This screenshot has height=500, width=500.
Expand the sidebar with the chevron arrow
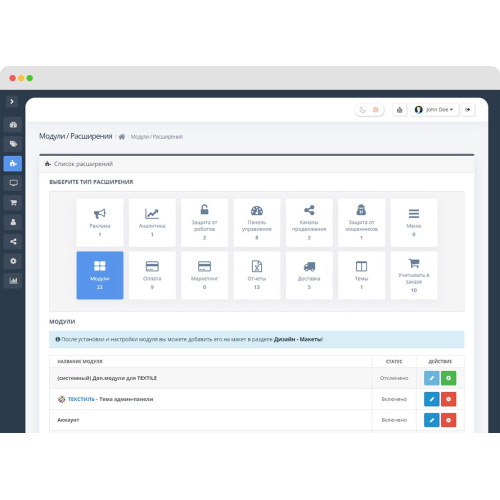[12, 102]
